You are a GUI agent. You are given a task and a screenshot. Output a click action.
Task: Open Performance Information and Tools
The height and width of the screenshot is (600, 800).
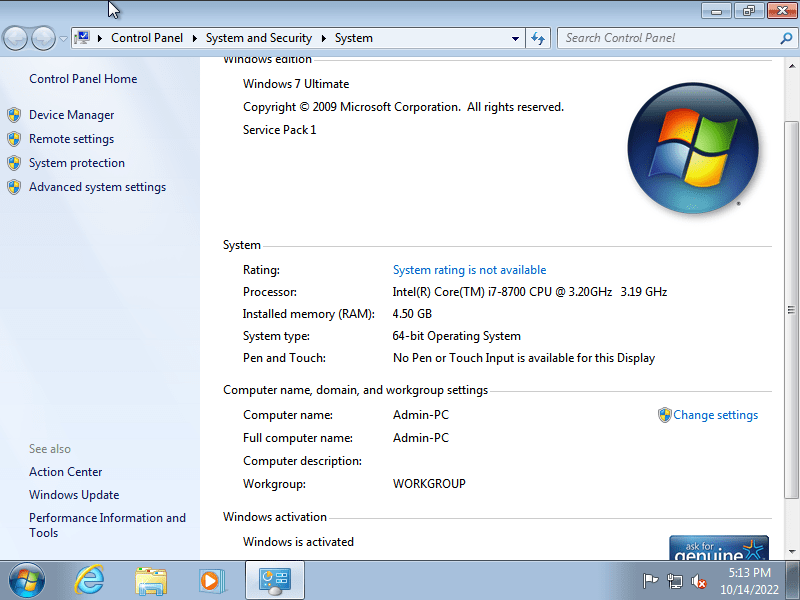[107, 525]
